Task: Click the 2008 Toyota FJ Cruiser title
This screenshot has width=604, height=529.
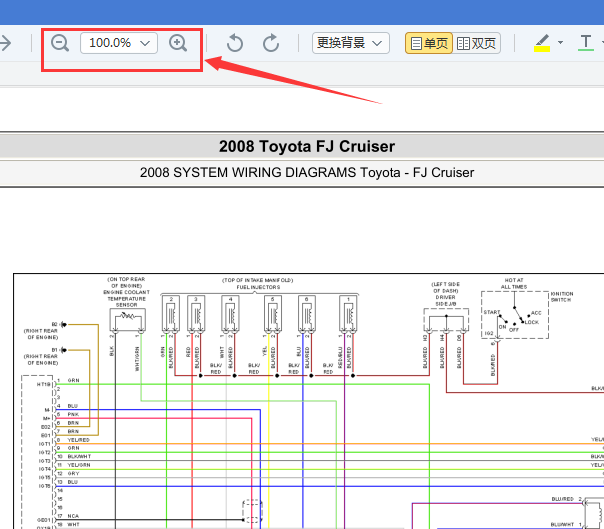Action: pos(307,146)
